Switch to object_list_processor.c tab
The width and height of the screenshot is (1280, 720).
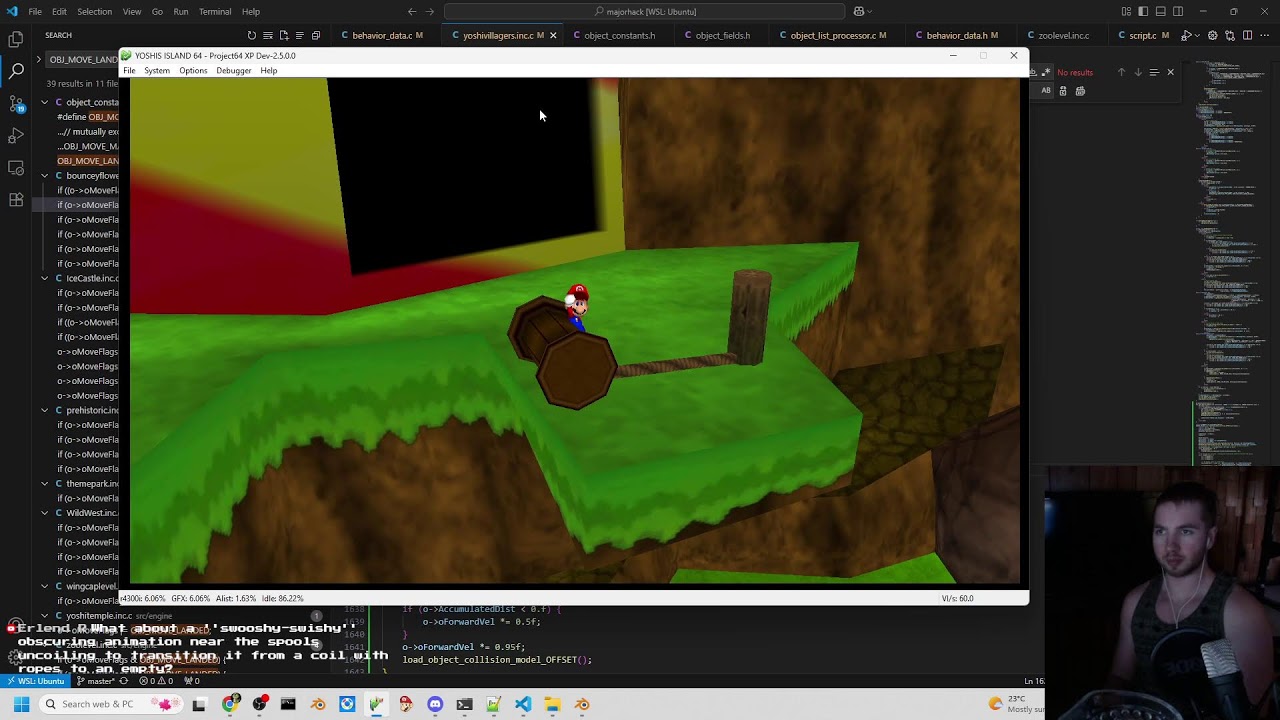point(833,35)
